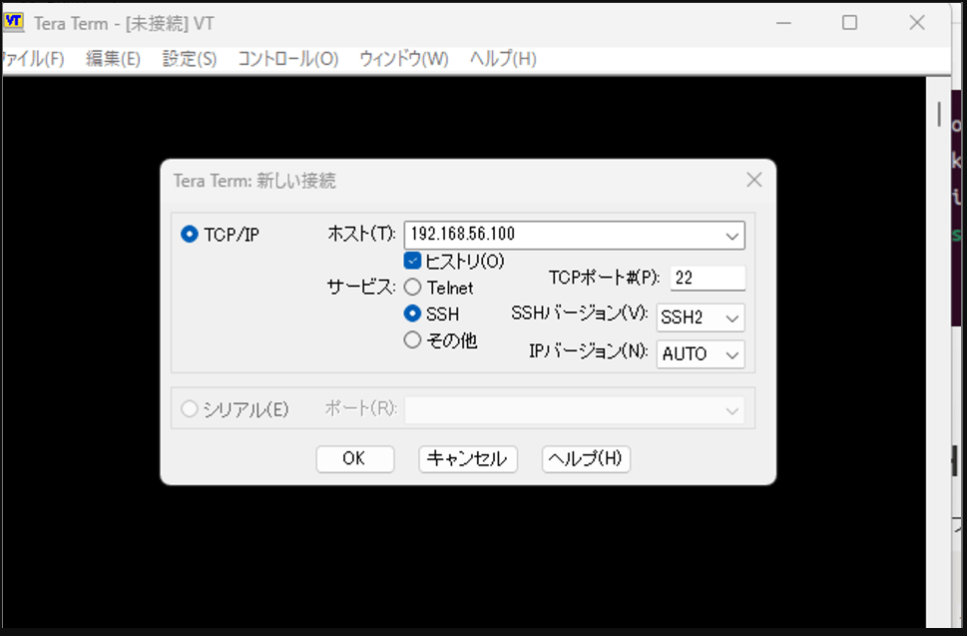The height and width of the screenshot is (636, 967).
Task: Expand the serial ポート(R) dropdown
Action: (x=732, y=411)
